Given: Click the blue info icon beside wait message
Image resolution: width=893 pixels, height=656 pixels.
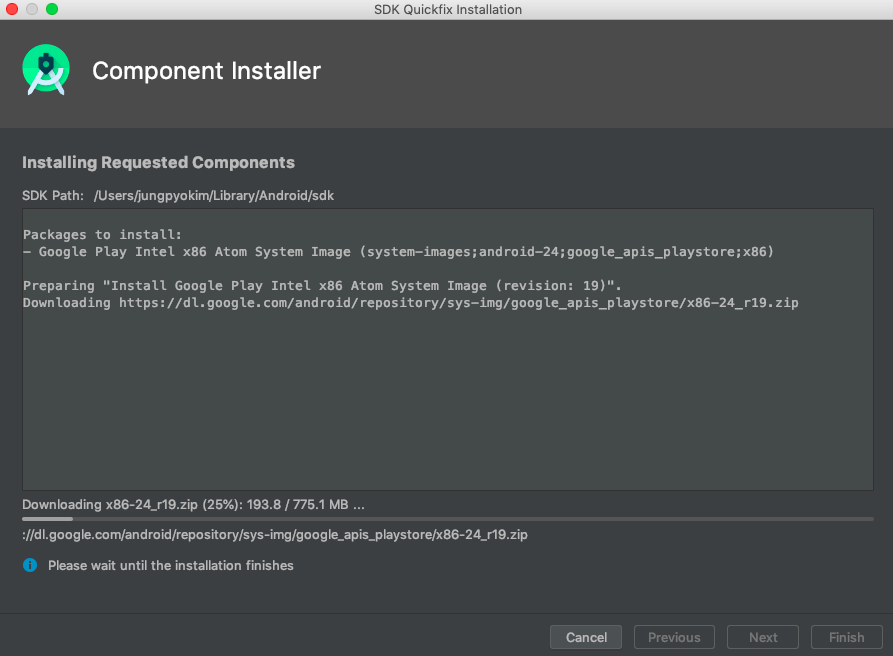Looking at the screenshot, I should click(30, 565).
